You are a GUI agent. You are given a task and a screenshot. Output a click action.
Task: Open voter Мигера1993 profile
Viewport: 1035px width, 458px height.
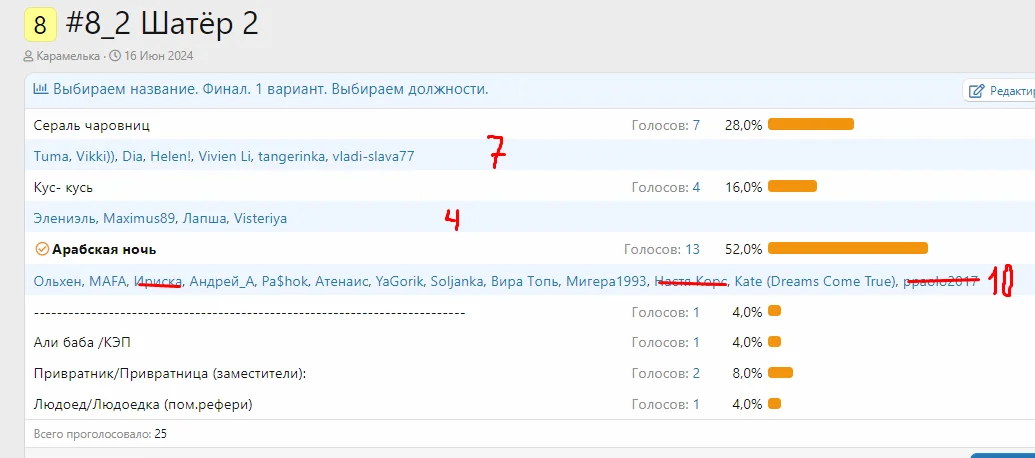[x=607, y=282]
